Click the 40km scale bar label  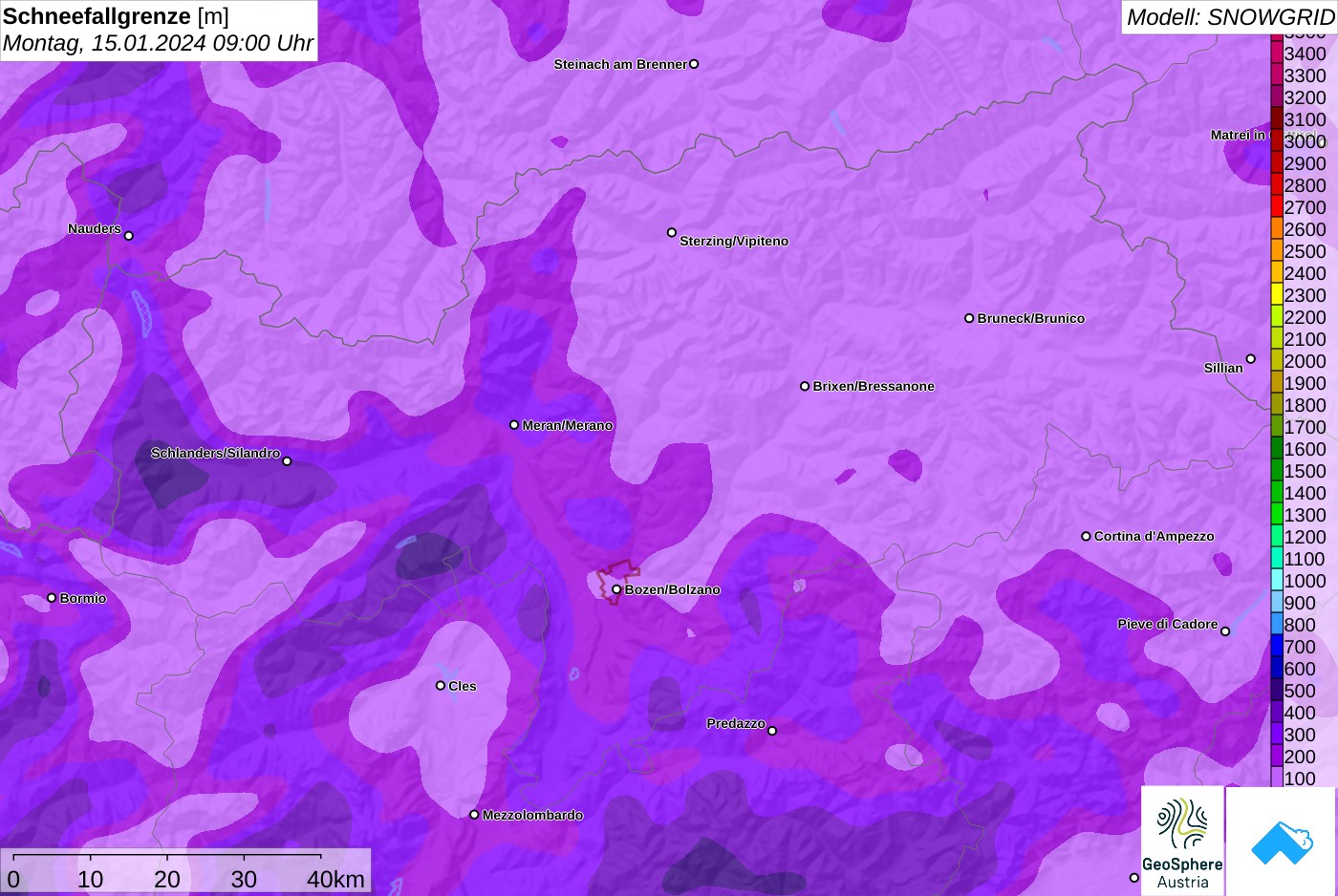335,880
